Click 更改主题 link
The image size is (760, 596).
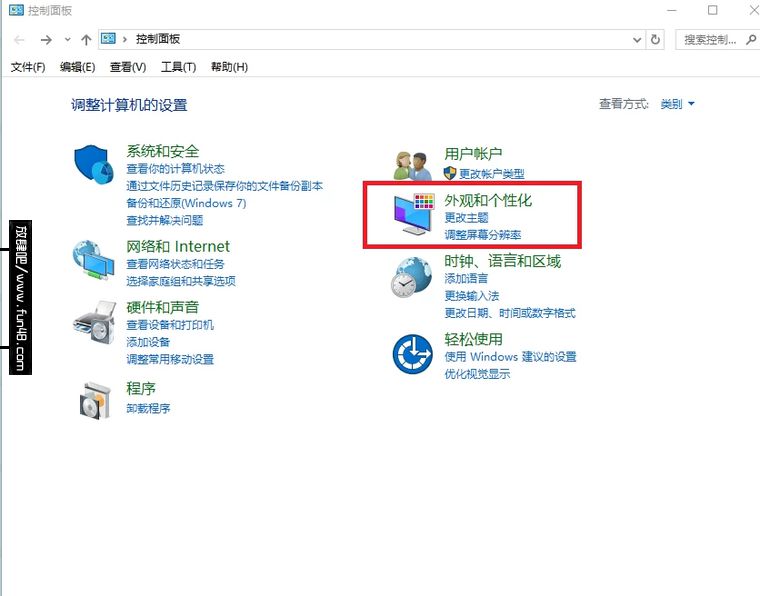coord(466,218)
